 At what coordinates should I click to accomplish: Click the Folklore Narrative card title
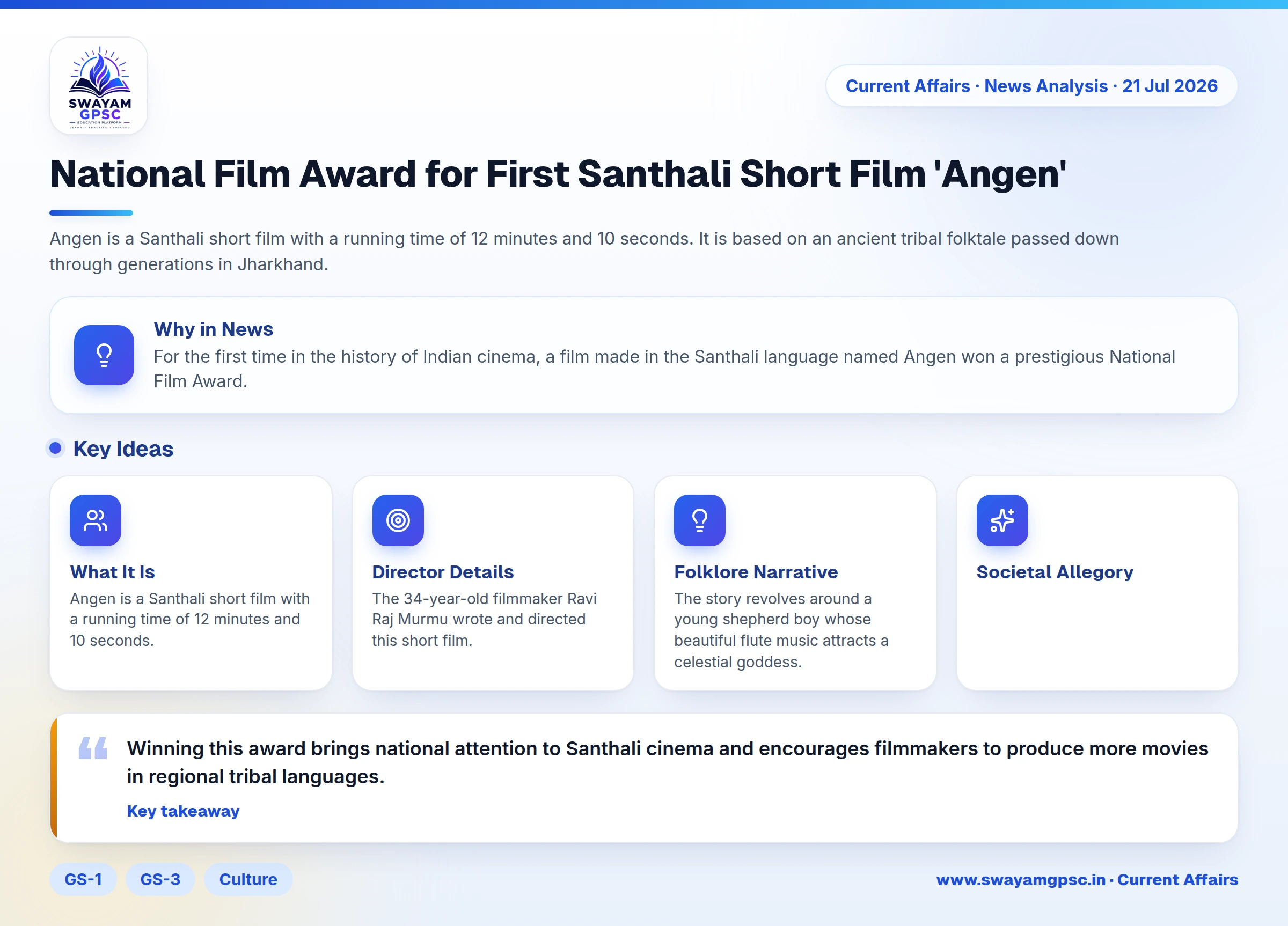(756, 572)
